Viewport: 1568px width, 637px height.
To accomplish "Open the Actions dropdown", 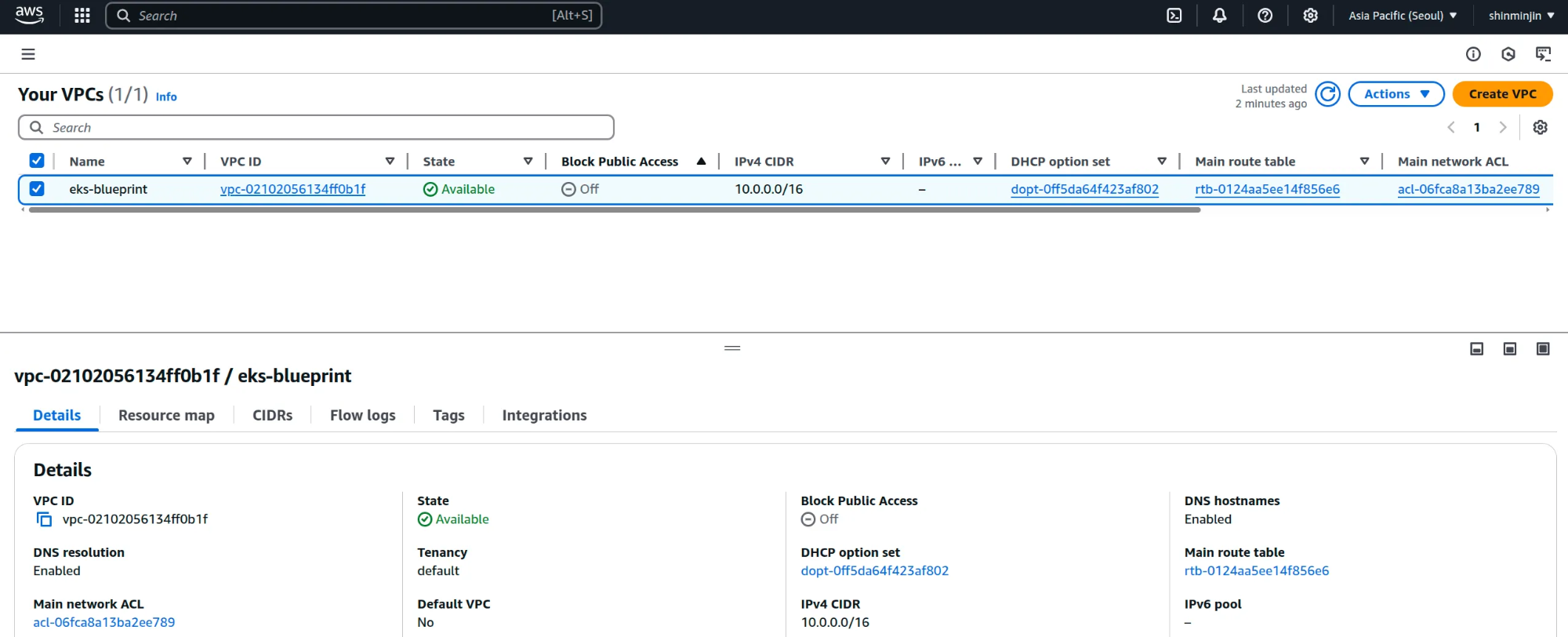I will coord(1396,94).
